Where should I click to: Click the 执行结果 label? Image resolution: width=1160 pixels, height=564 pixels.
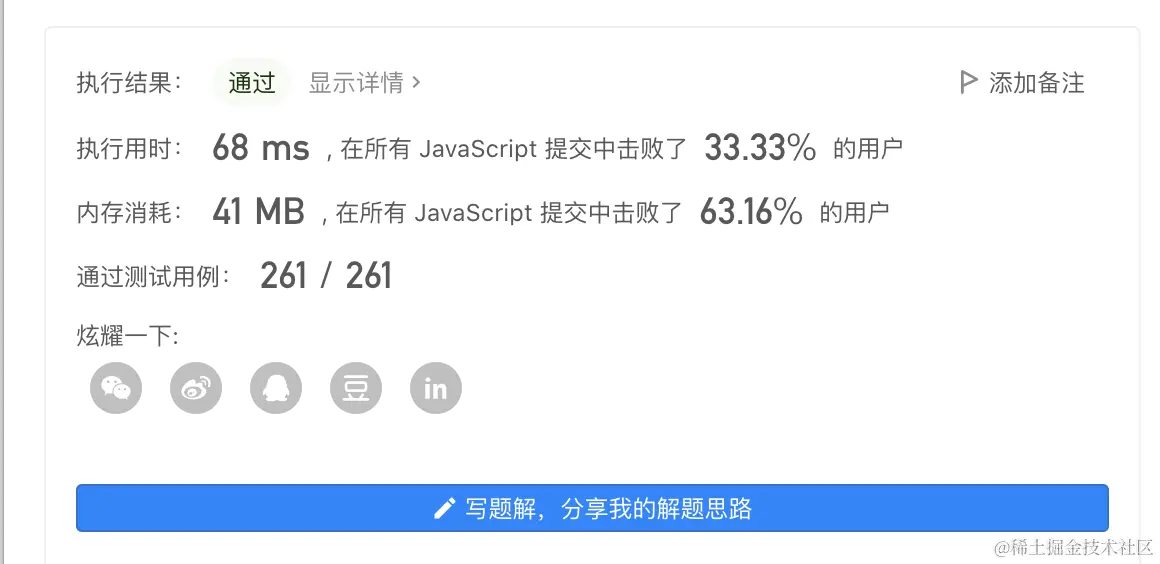[x=129, y=83]
